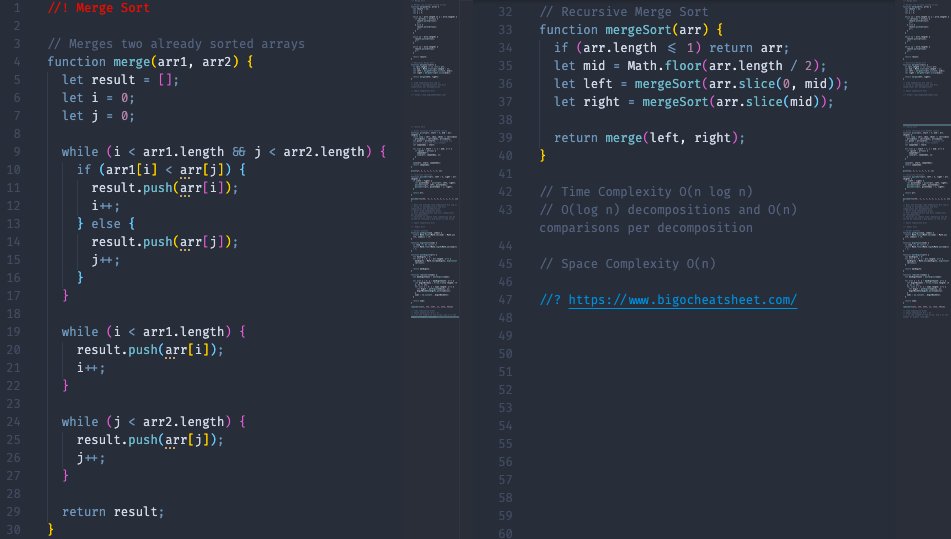Click 'result.push(arr[i]);' on line 11
This screenshot has height=539, width=951.
[164, 188]
